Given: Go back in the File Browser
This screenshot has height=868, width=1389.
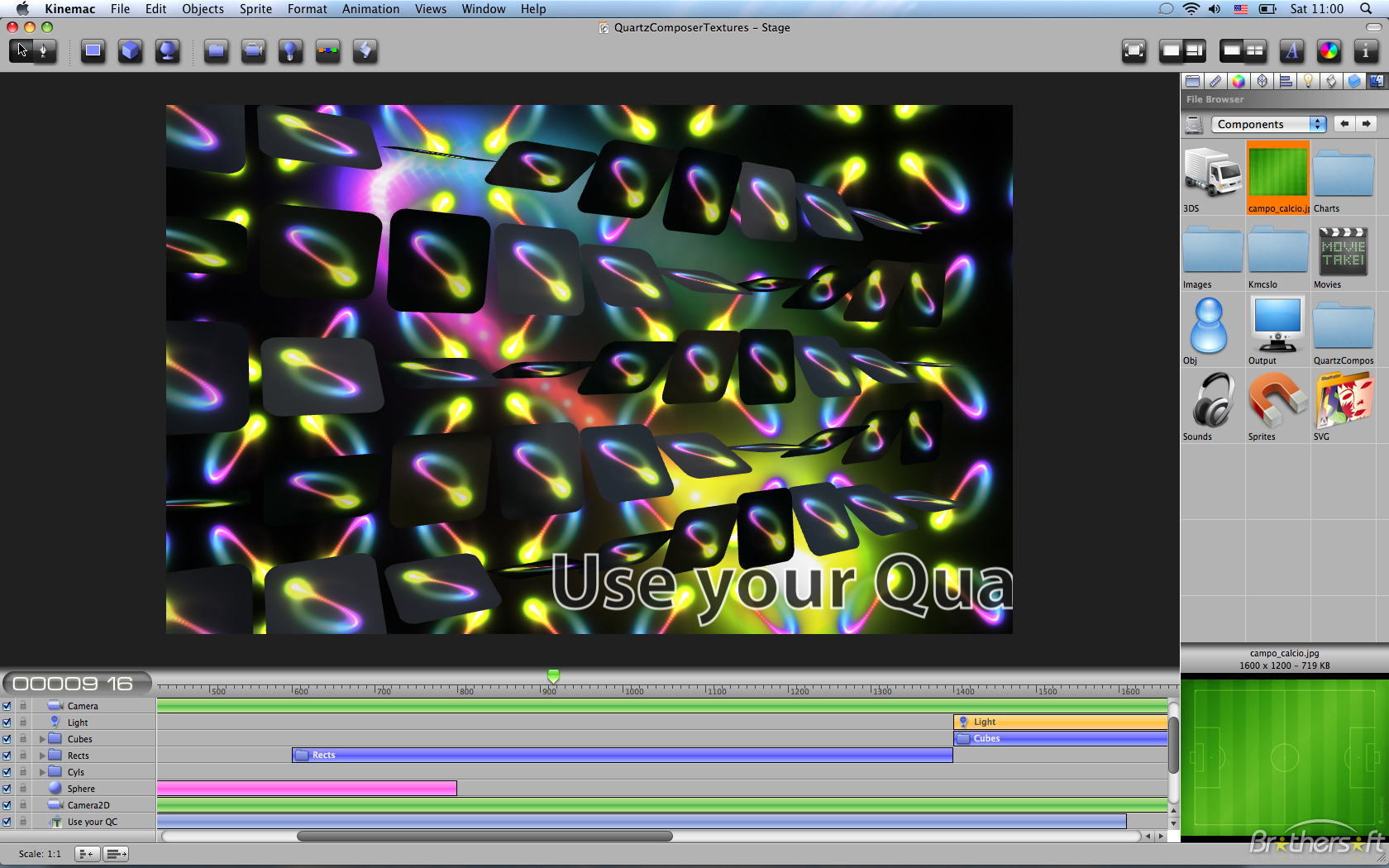Looking at the screenshot, I should click(1344, 124).
